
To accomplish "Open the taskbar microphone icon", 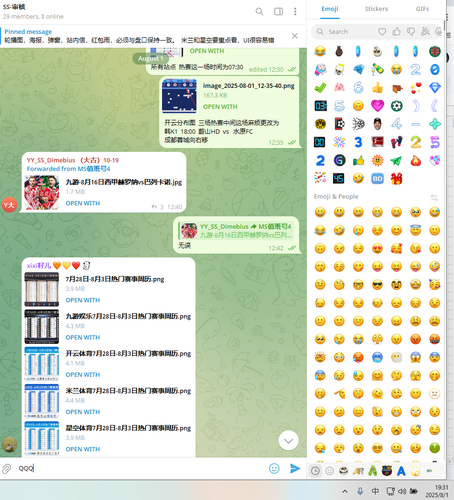I will [360, 491].
